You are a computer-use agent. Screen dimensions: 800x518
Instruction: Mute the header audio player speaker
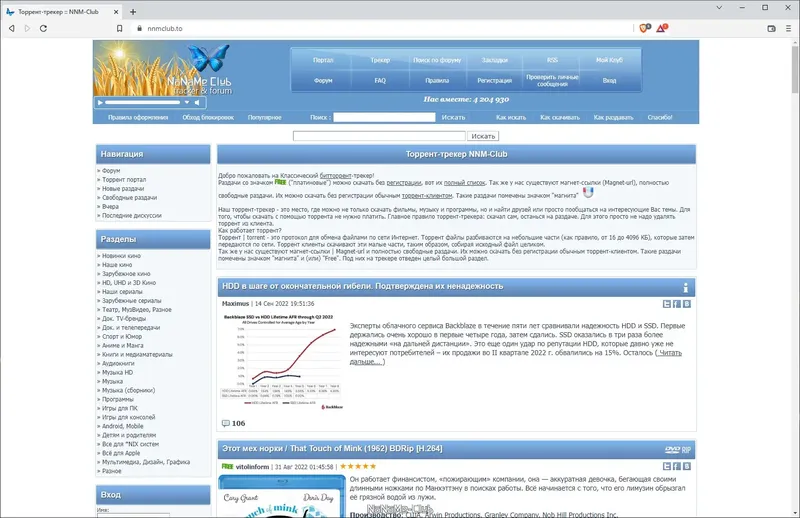(x=197, y=103)
